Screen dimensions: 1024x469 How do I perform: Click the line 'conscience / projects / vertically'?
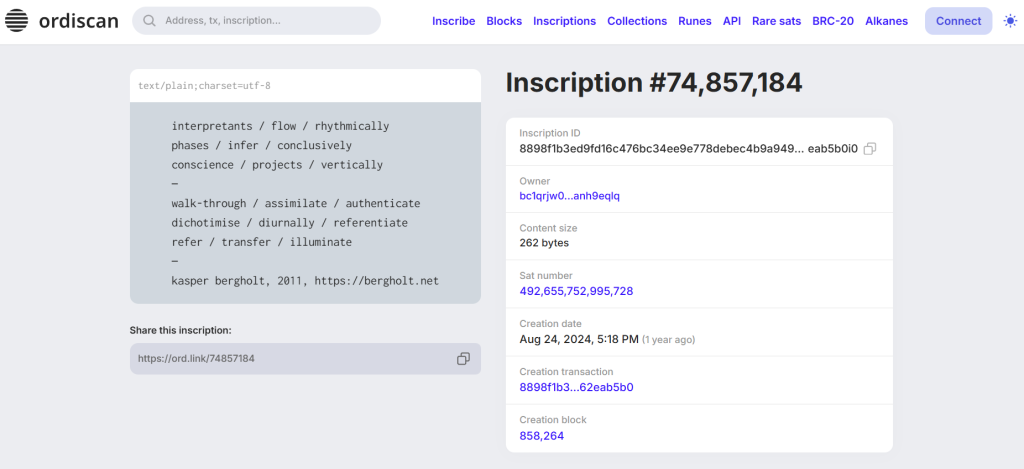click(x=277, y=165)
